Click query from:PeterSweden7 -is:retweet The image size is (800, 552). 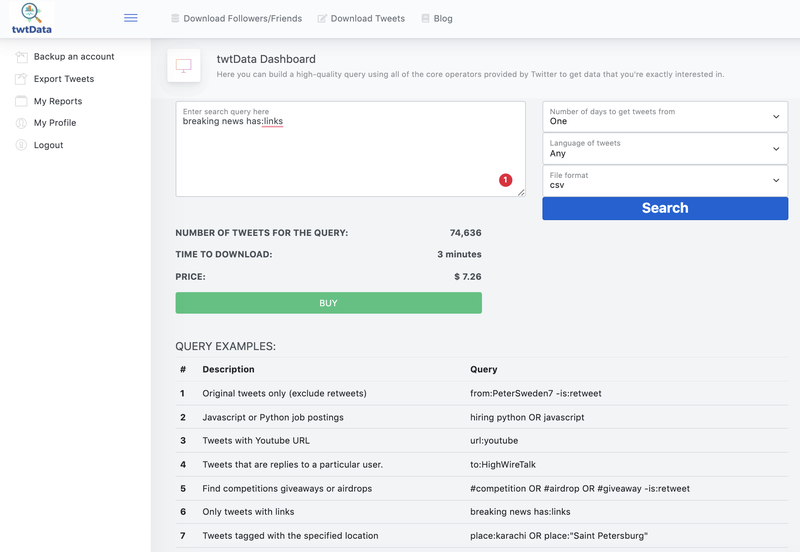pyautogui.click(x=536, y=393)
